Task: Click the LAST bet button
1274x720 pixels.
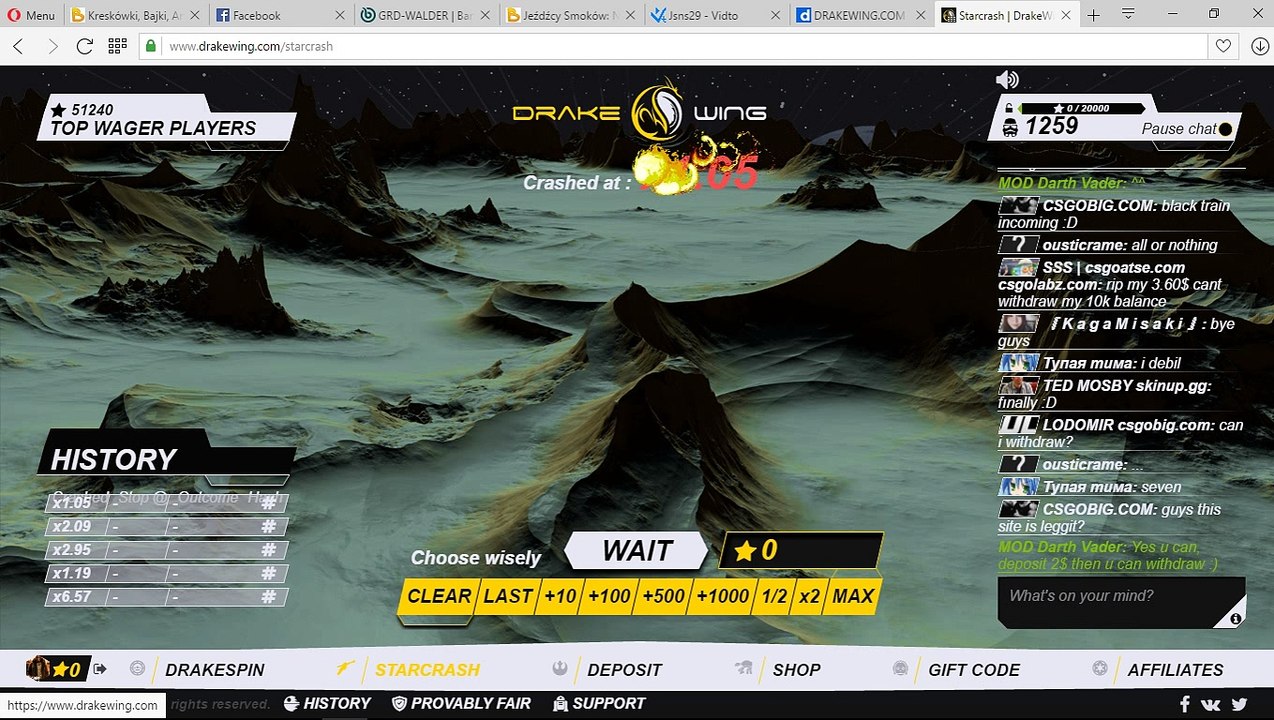Action: [507, 597]
